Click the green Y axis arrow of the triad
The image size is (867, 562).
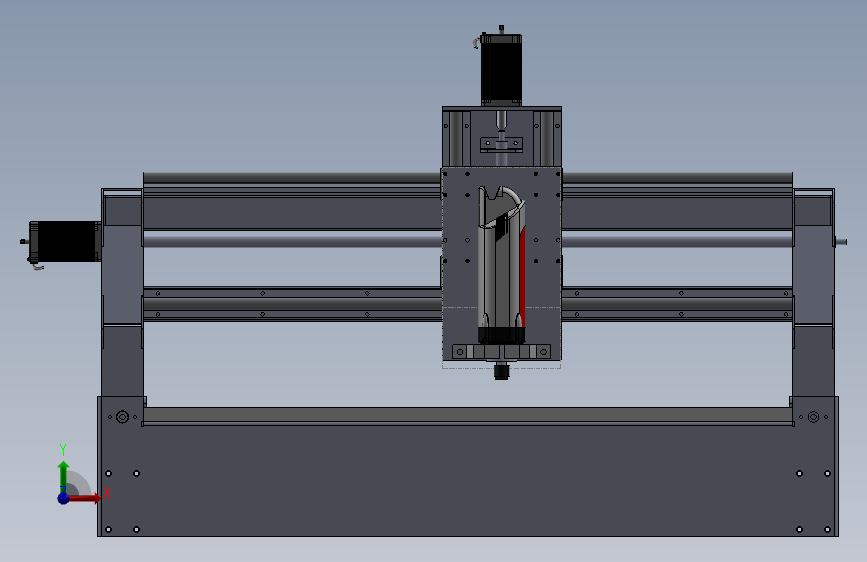[64, 476]
